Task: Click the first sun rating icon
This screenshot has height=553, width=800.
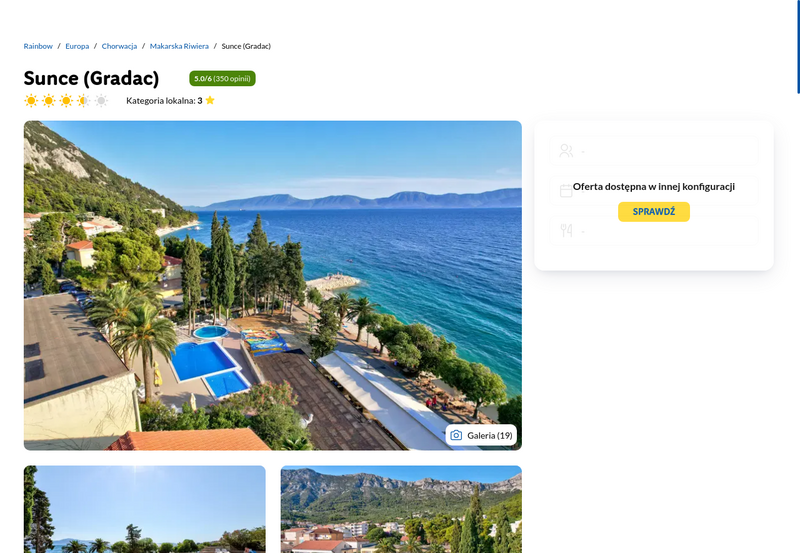Action: tap(31, 100)
